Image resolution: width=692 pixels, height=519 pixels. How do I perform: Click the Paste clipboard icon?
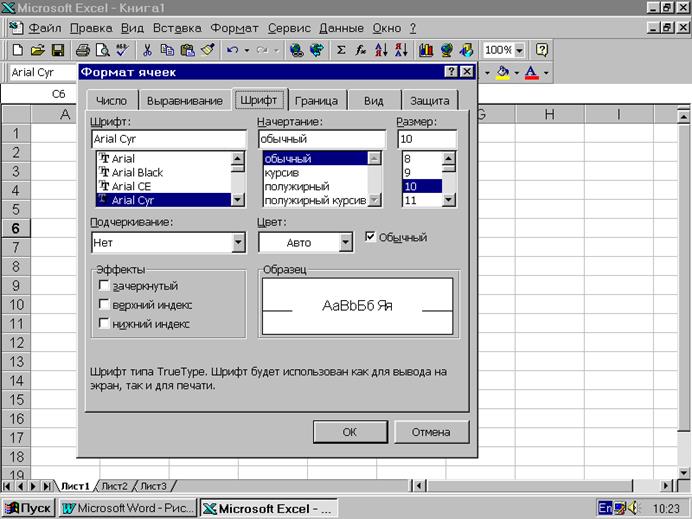coord(188,50)
